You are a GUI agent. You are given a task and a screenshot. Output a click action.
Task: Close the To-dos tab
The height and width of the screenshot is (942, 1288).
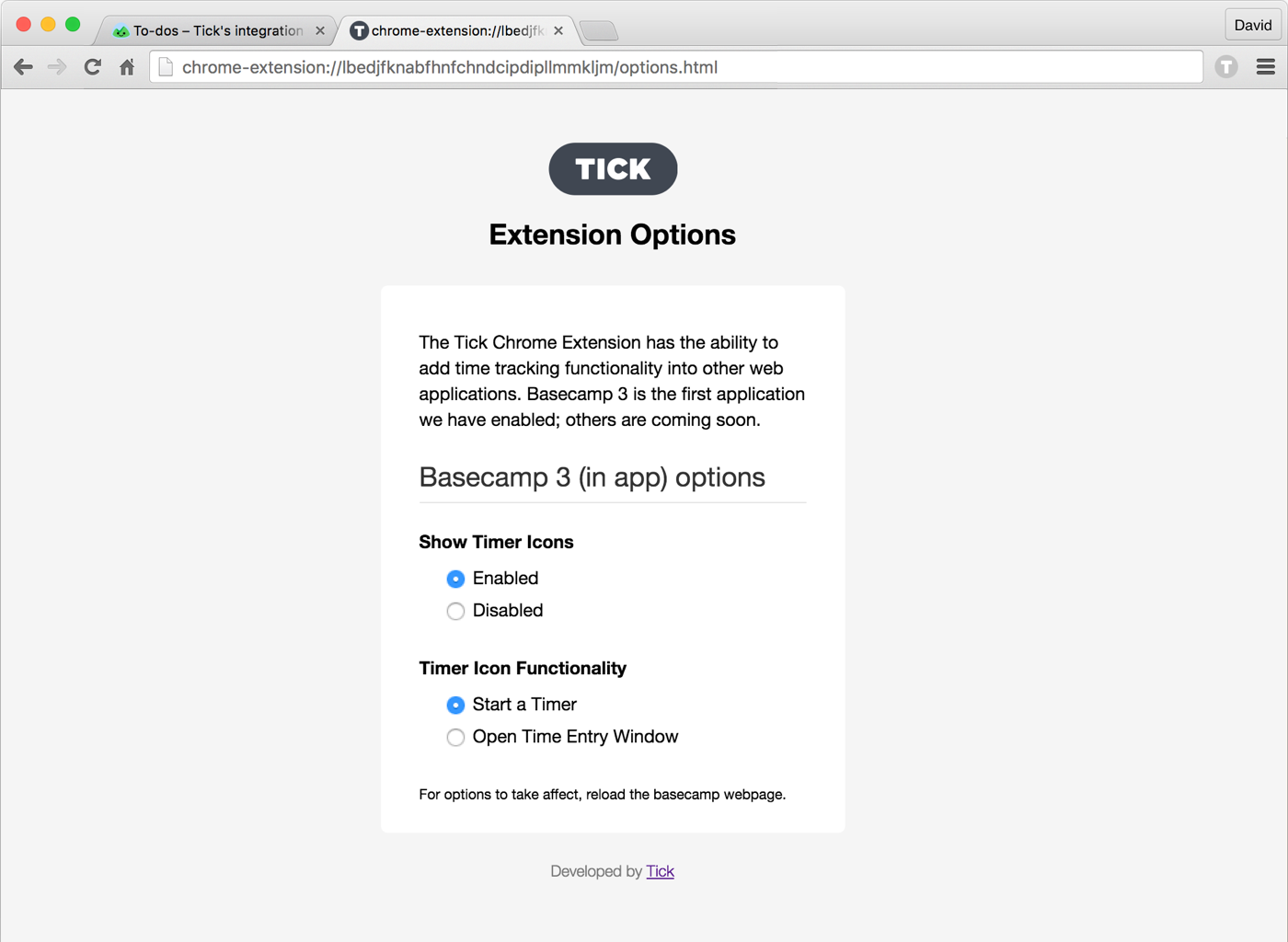click(x=320, y=29)
